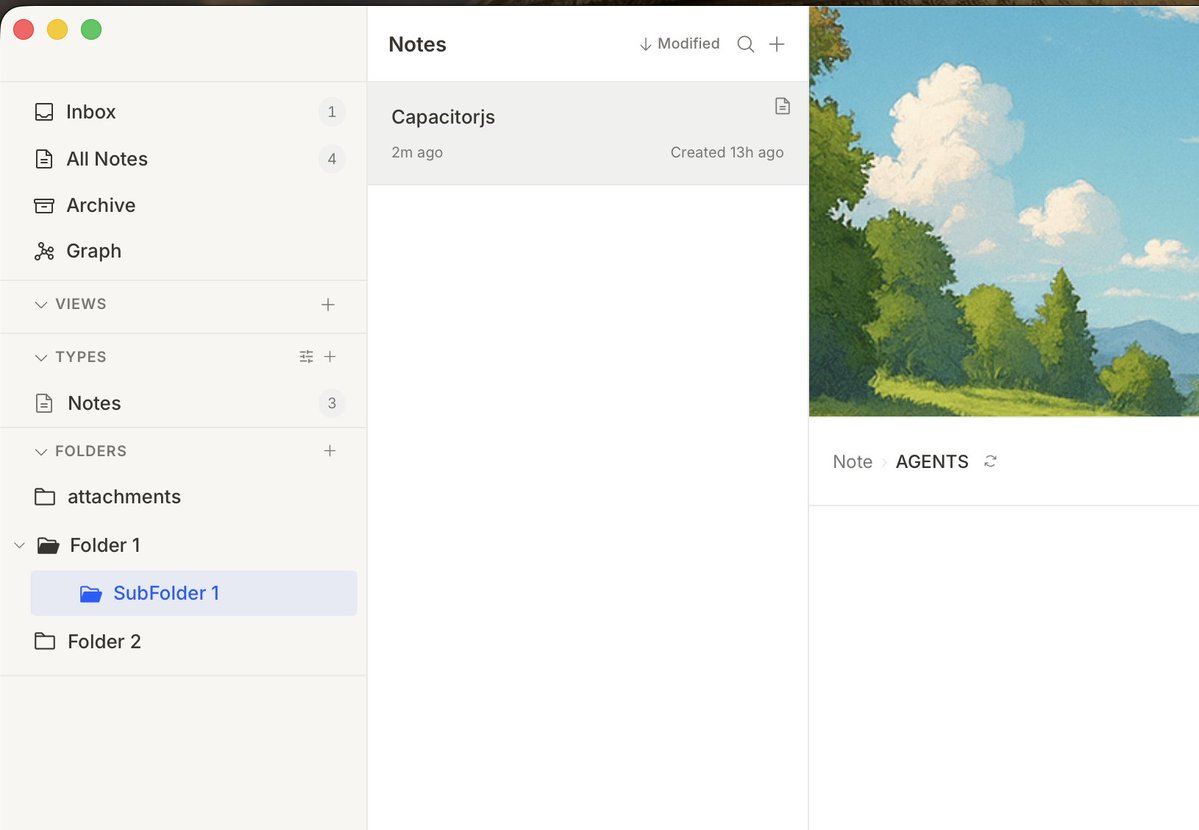
Task: Click the Archive box icon
Action: click(44, 206)
